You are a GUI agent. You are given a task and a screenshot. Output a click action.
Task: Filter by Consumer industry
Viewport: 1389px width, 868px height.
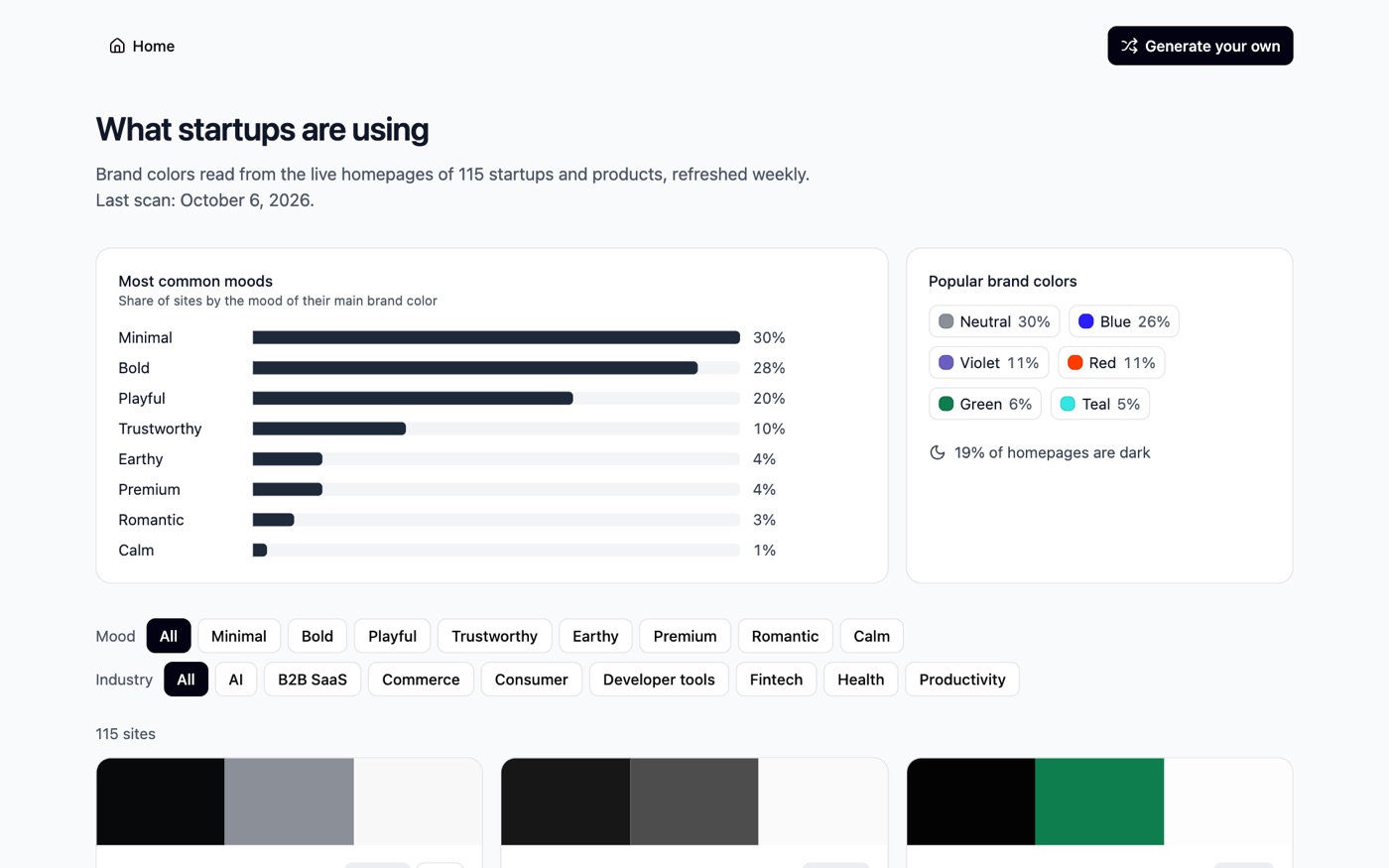click(532, 680)
